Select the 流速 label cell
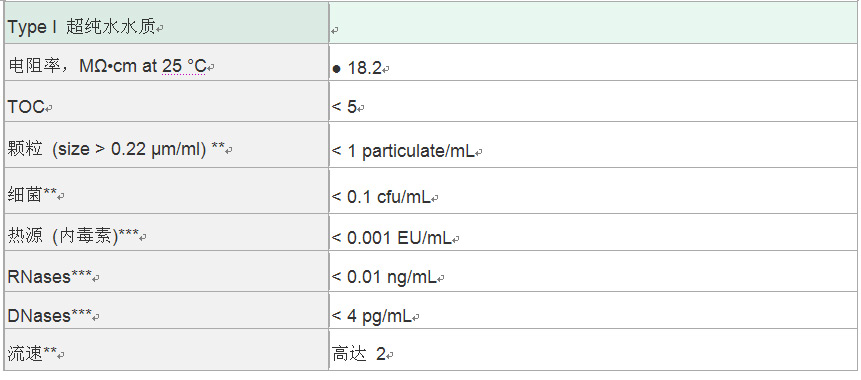The width and height of the screenshot is (861, 380). (167, 350)
